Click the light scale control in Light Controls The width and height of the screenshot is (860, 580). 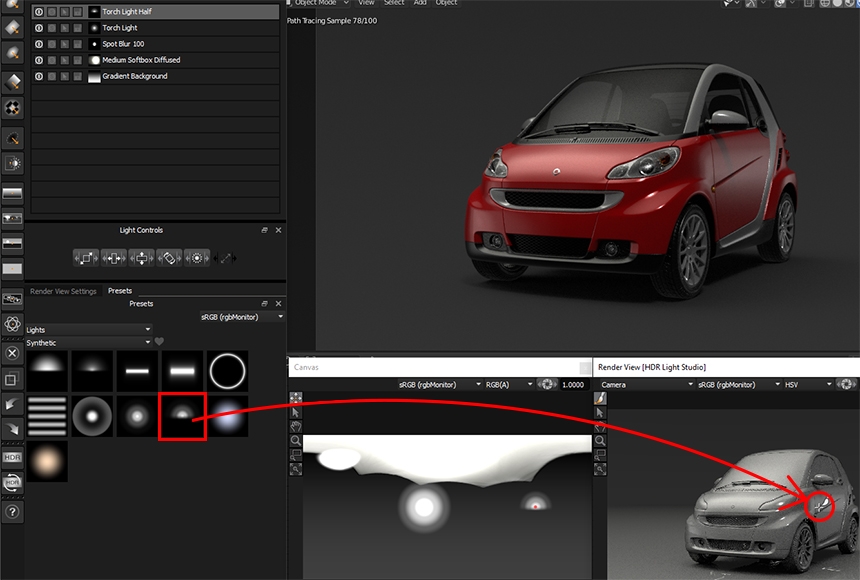point(86,258)
